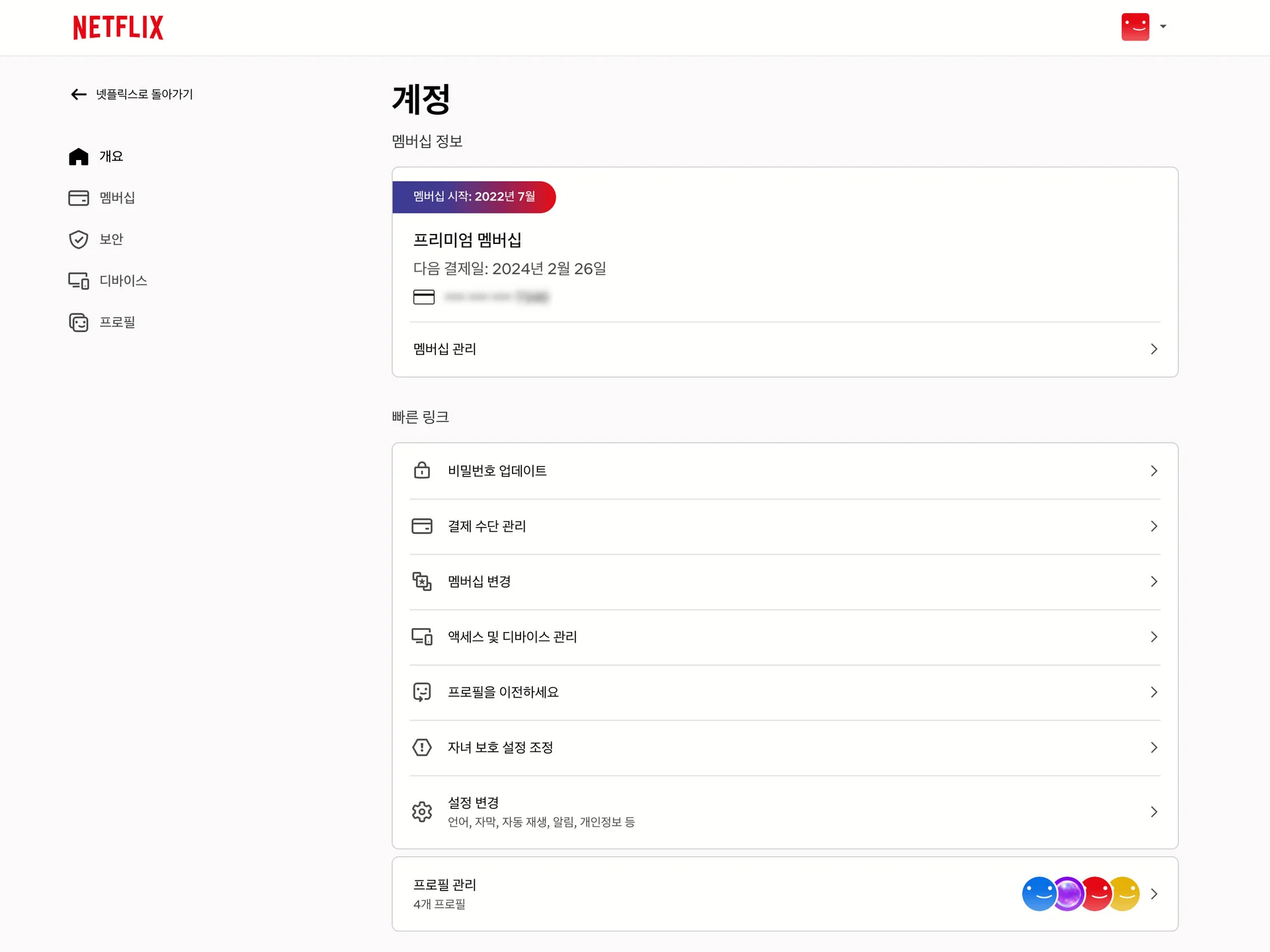Open 결제 수단 관리

[x=486, y=526]
